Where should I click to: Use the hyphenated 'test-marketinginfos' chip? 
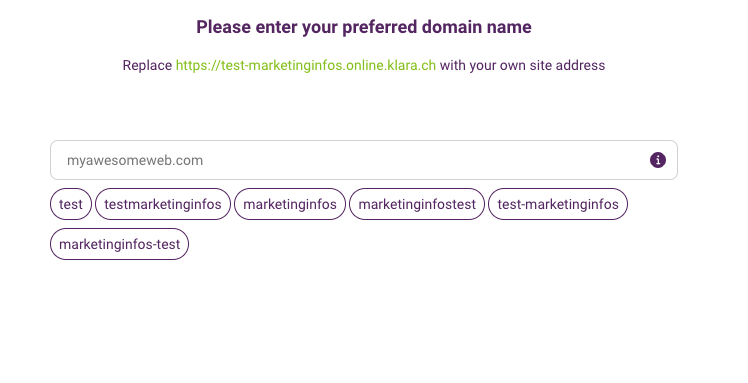point(558,204)
